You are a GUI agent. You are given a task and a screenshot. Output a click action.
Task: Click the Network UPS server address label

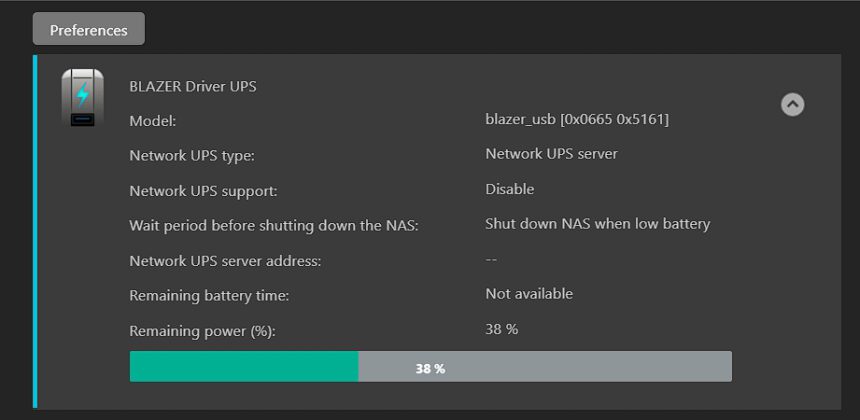tap(225, 261)
